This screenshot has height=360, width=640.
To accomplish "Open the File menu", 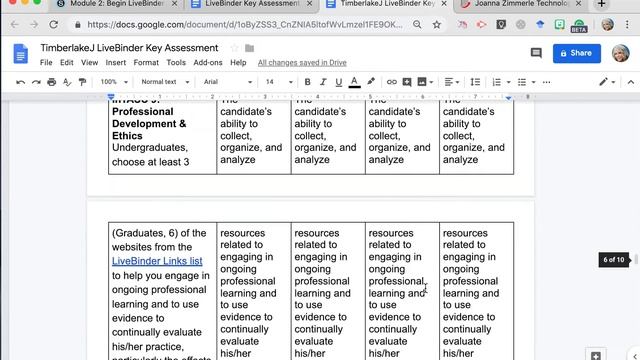I will [46, 62].
